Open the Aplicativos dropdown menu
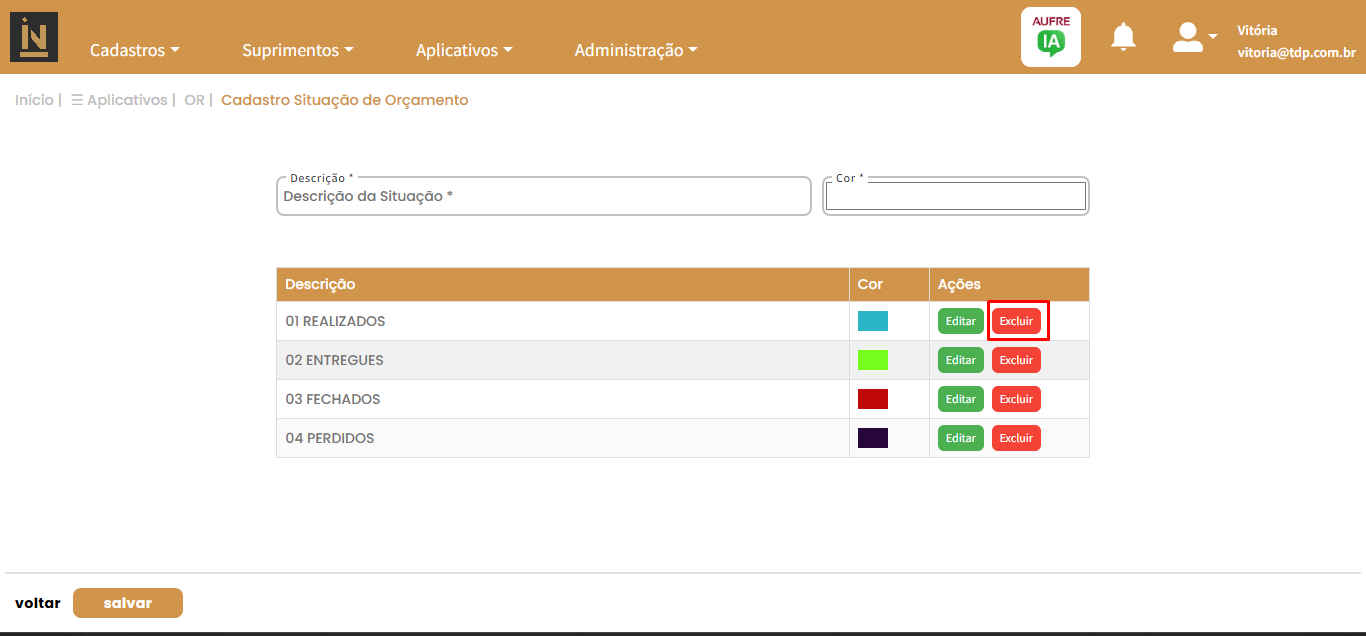The height and width of the screenshot is (636, 1366). click(x=463, y=50)
